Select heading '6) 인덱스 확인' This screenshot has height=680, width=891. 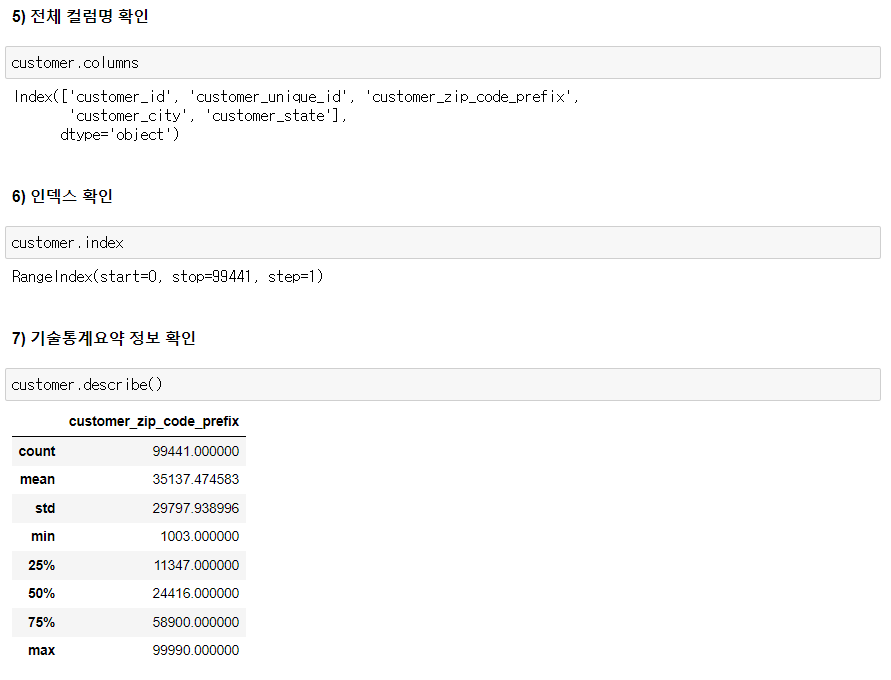pos(62,196)
